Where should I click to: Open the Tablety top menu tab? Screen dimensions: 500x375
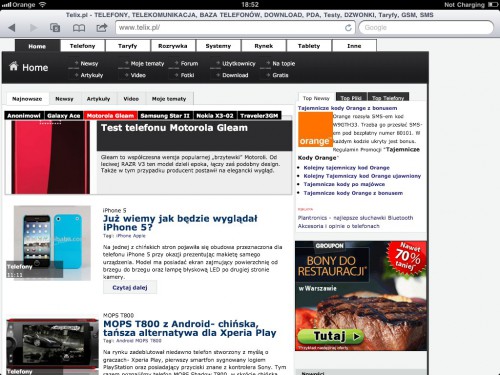click(309, 46)
